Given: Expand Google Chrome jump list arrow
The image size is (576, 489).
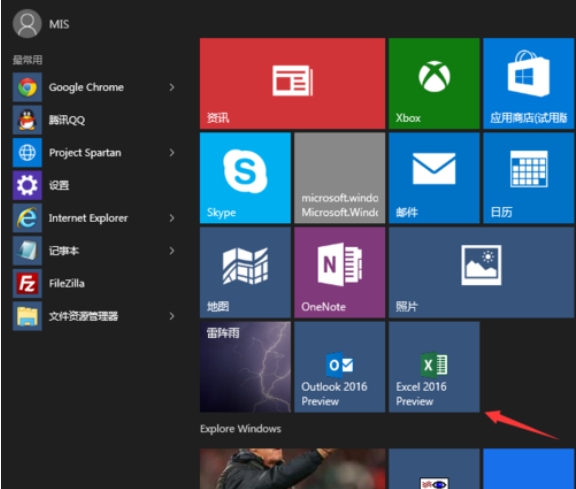Looking at the screenshot, I should click(172, 87).
